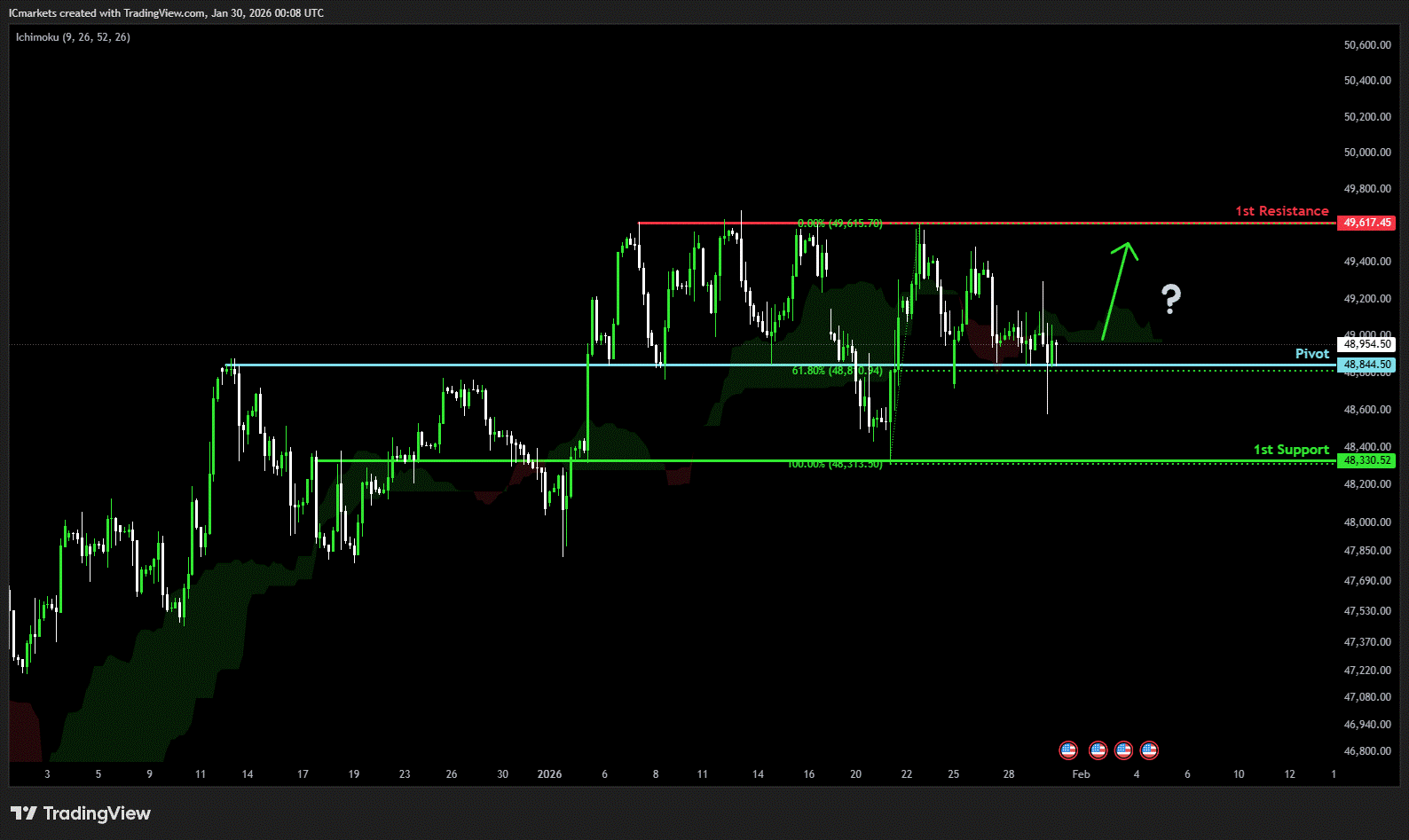This screenshot has height=840, width=1409.
Task: Open the Ichimoku (9, 26, 52, 26) indicator legend
Action: [x=73, y=37]
